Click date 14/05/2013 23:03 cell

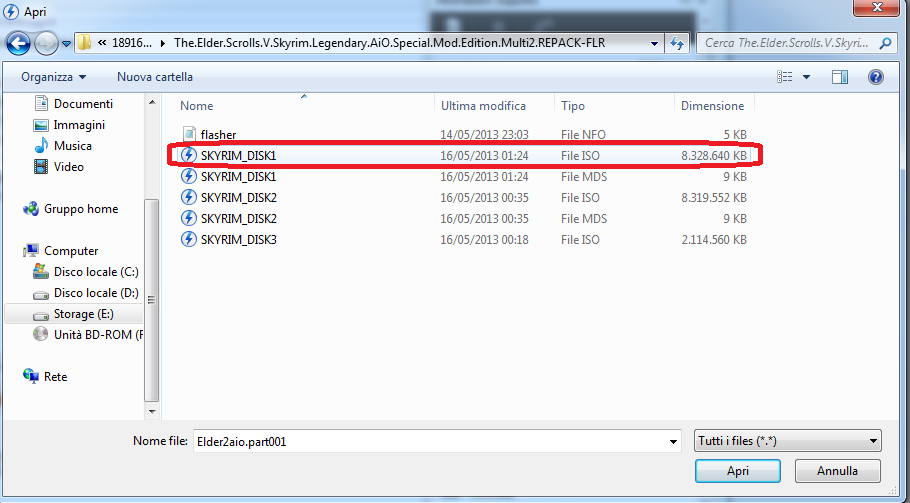point(484,135)
